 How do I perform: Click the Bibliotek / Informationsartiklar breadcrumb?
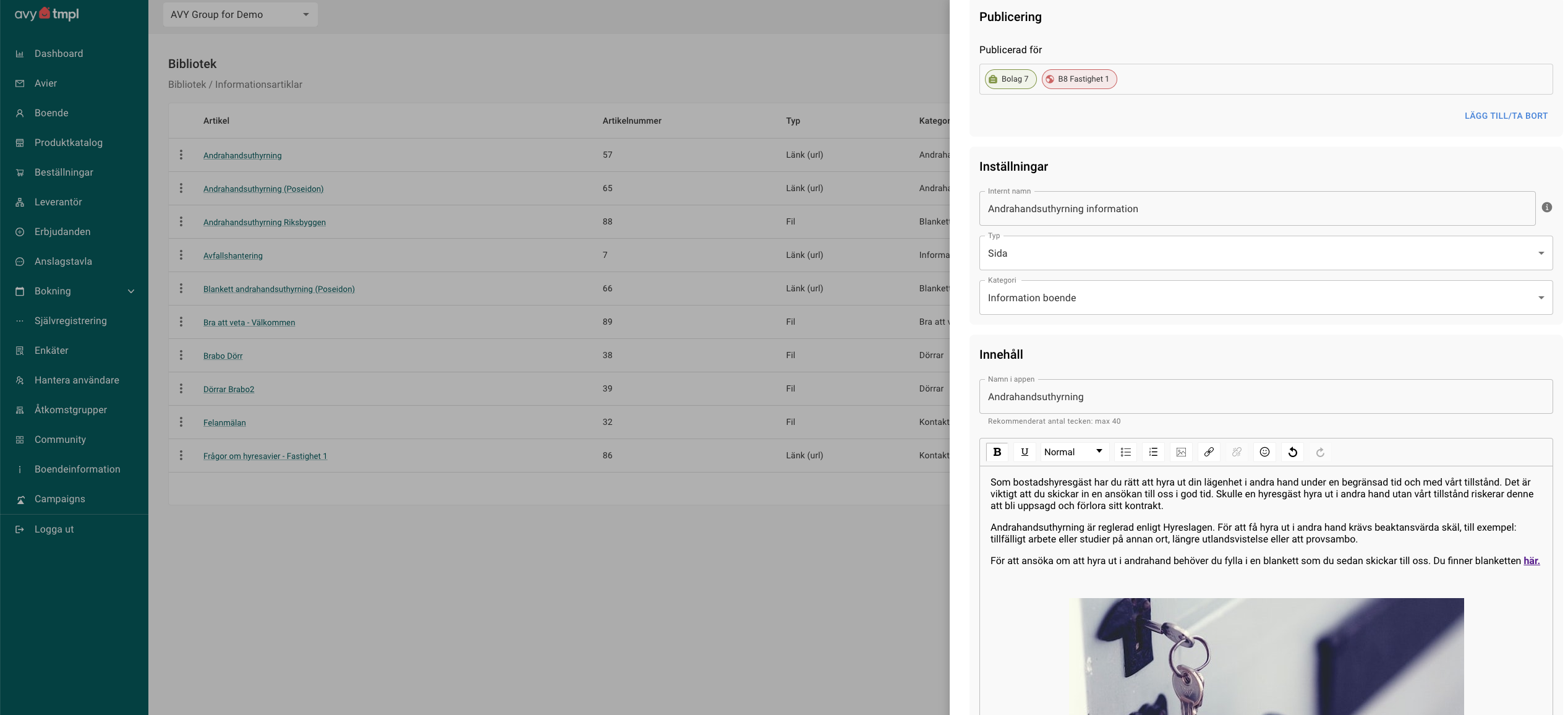coord(235,84)
